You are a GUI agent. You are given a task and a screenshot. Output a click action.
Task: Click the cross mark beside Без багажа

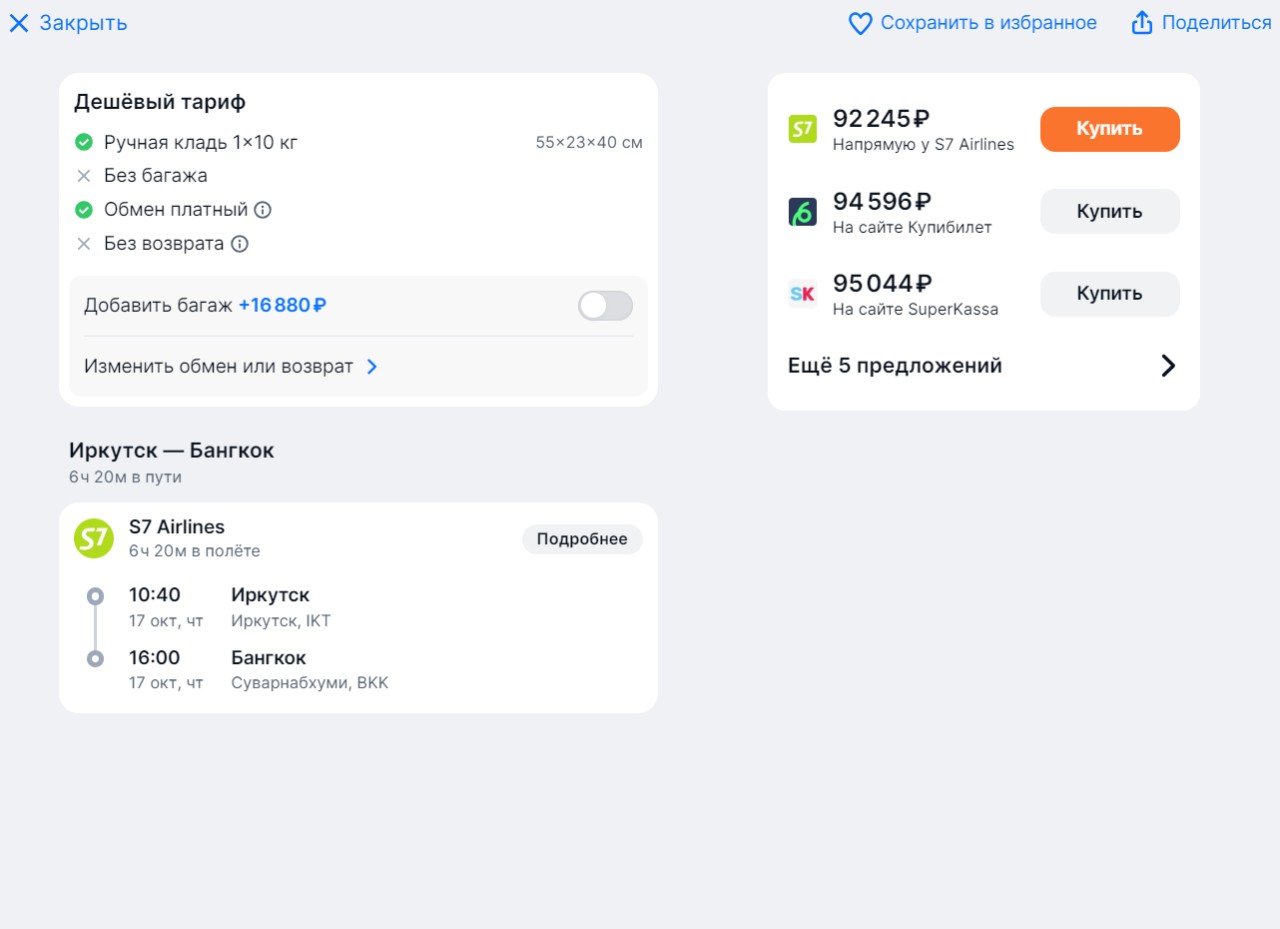tap(84, 176)
